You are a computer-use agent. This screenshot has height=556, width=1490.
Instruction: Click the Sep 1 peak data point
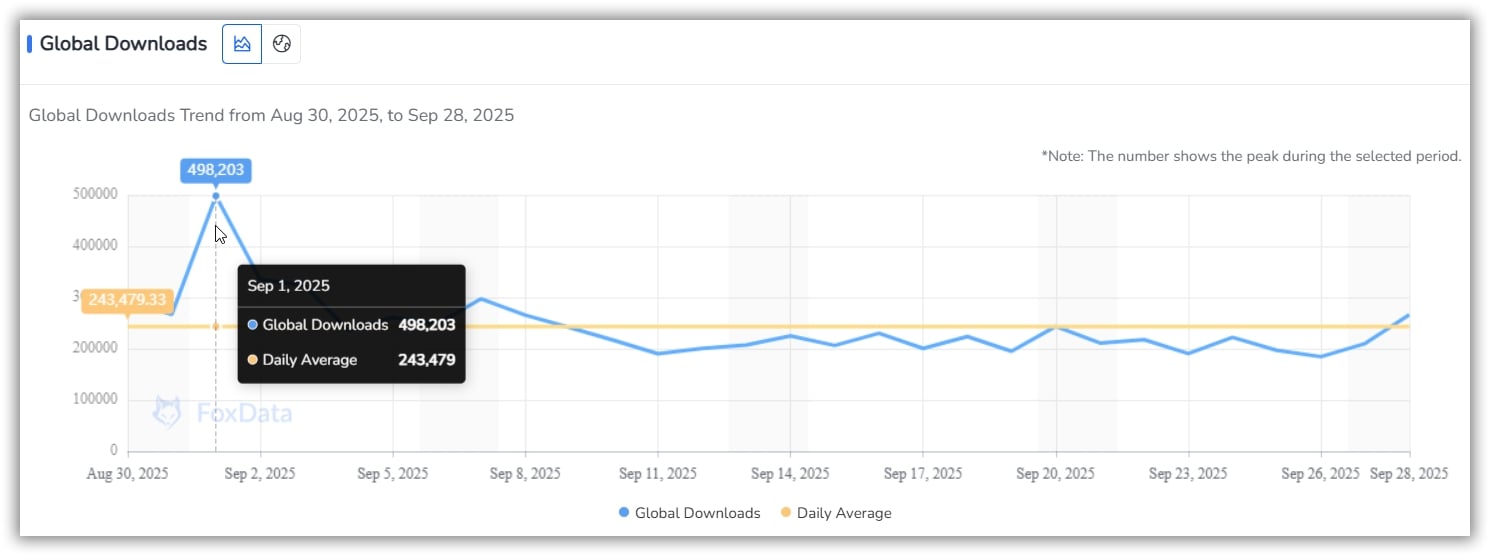coord(216,196)
